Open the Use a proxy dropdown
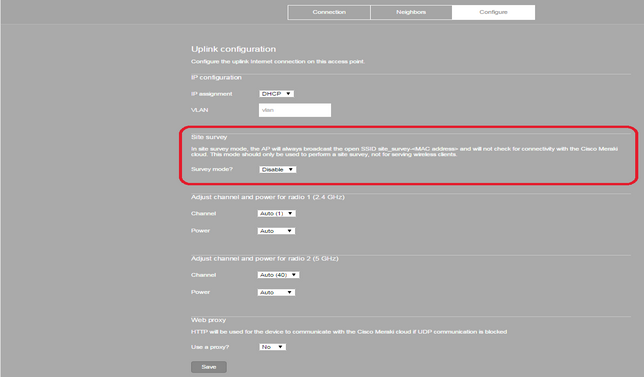Screen dimensions: 644x377 point(272,347)
